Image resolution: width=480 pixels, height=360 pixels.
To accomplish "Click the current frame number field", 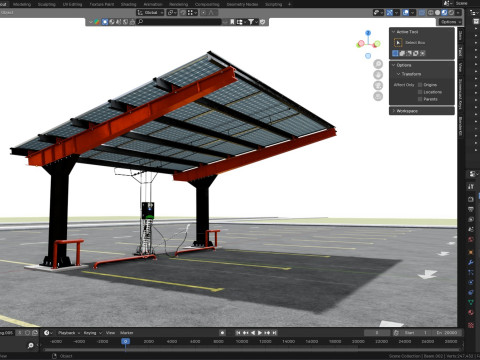I will click(x=377, y=333).
